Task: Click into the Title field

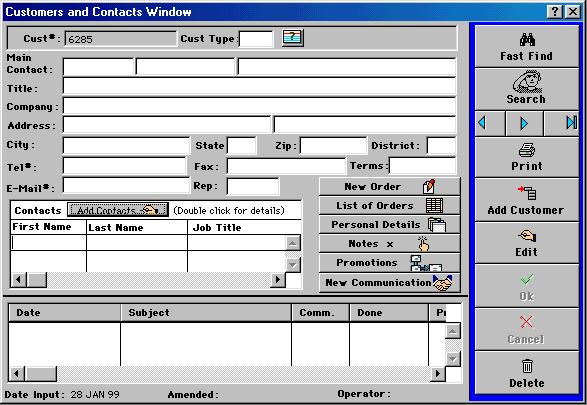Action: coord(259,86)
